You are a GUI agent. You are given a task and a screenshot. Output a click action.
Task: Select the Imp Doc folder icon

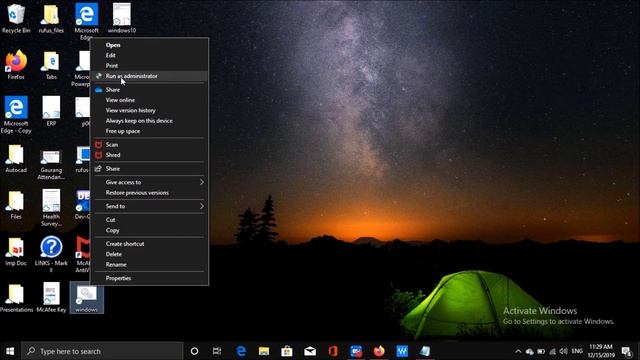(x=16, y=251)
